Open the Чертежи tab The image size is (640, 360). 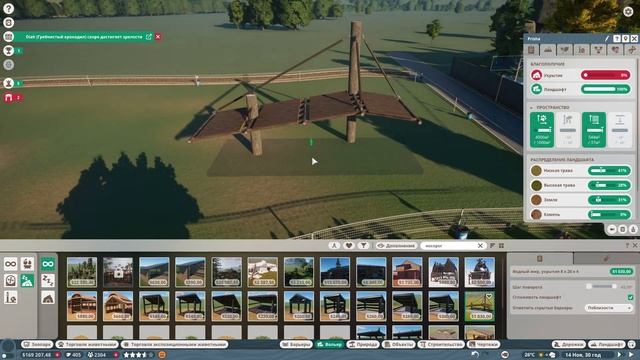[x=484, y=344]
